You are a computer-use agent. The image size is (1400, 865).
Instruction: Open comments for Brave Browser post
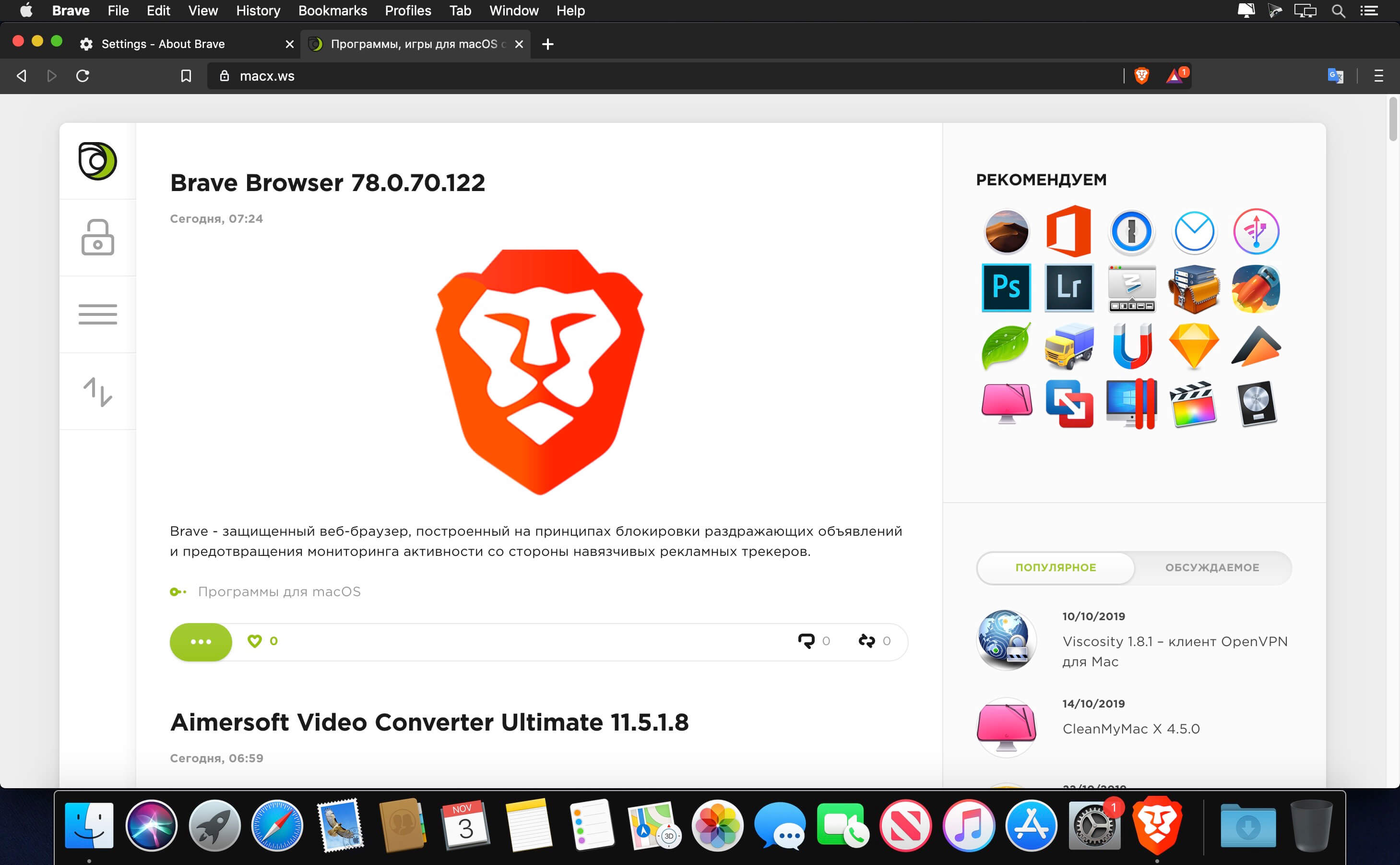[806, 641]
